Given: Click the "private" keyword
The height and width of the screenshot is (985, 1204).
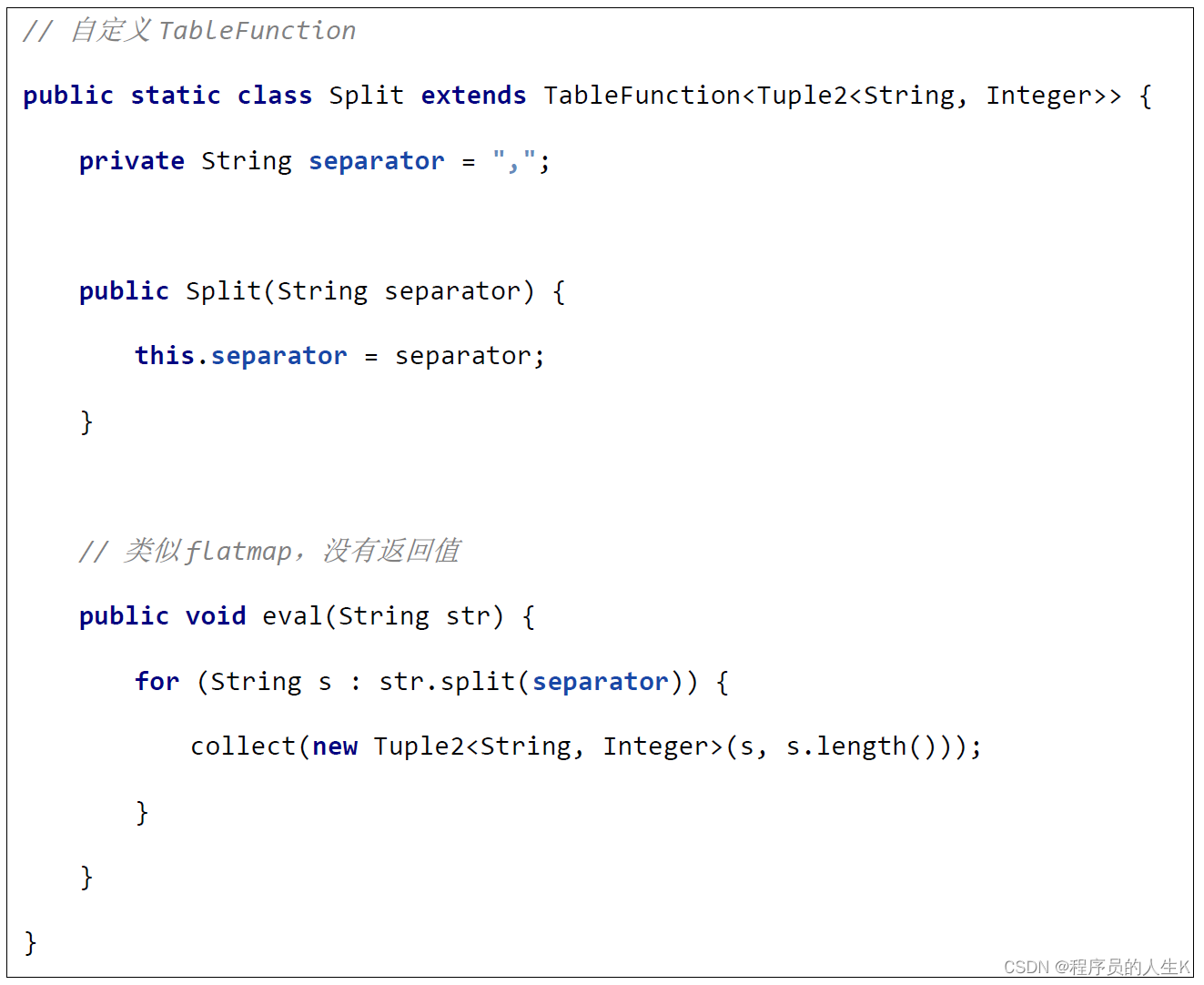Looking at the screenshot, I should coord(131,161).
